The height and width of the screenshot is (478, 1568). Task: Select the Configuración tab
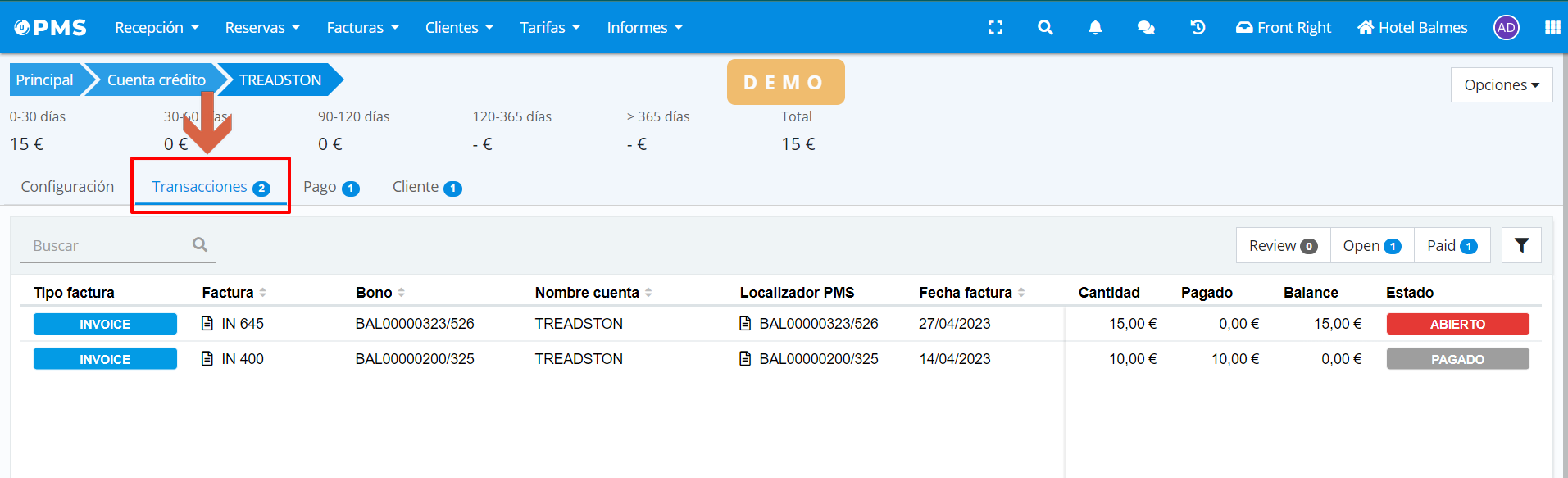67,187
